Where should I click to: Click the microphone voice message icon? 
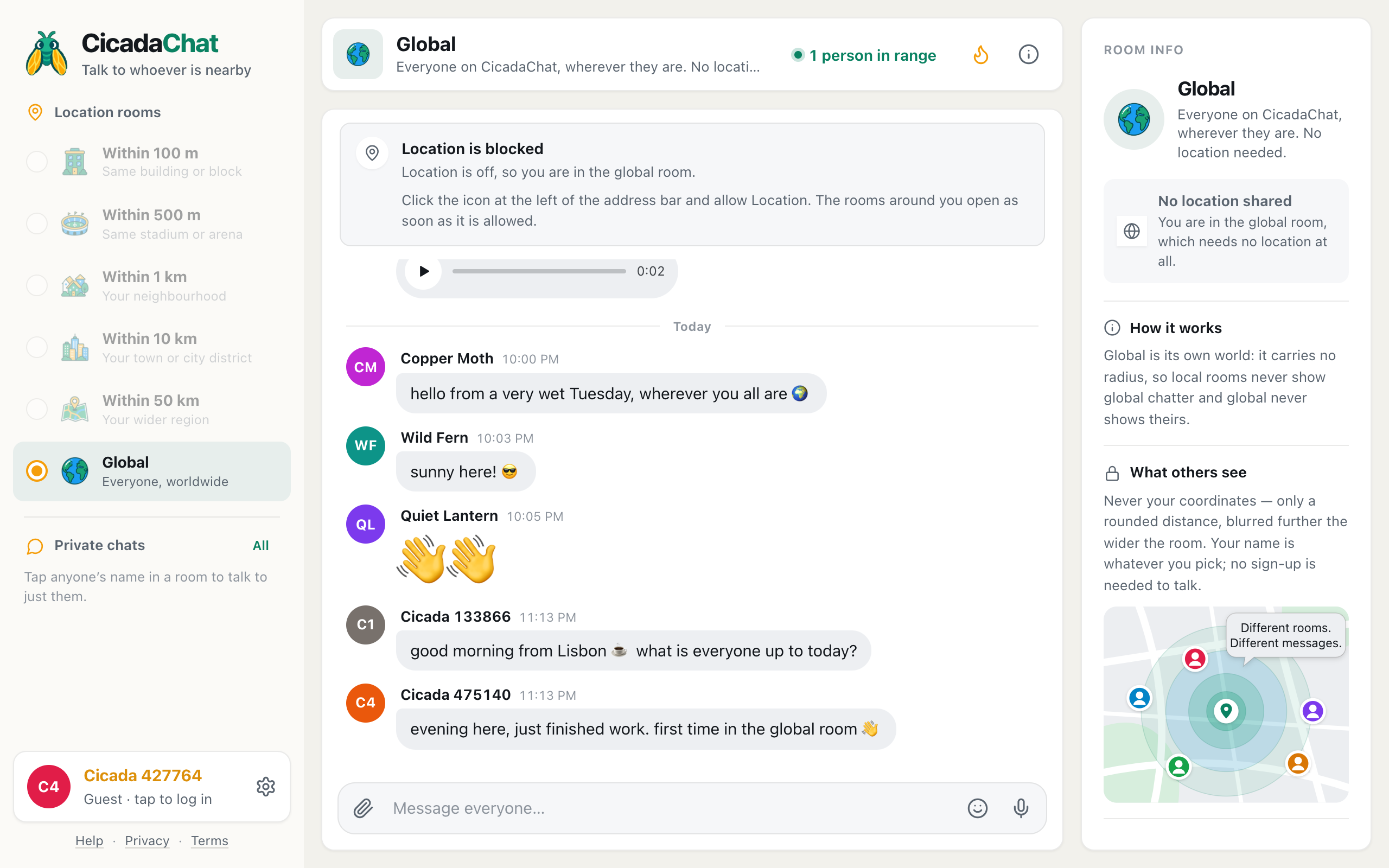[1021, 808]
